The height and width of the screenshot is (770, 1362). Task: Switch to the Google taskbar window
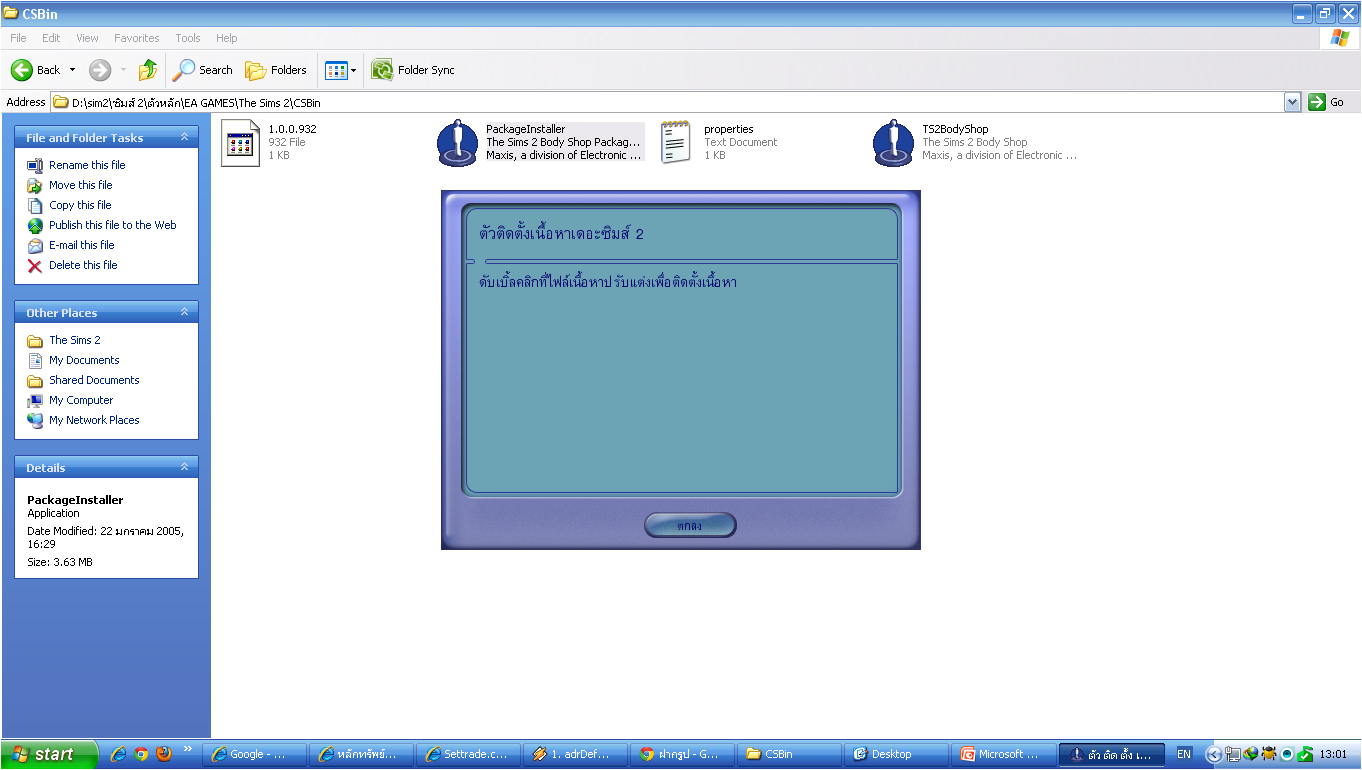254,754
